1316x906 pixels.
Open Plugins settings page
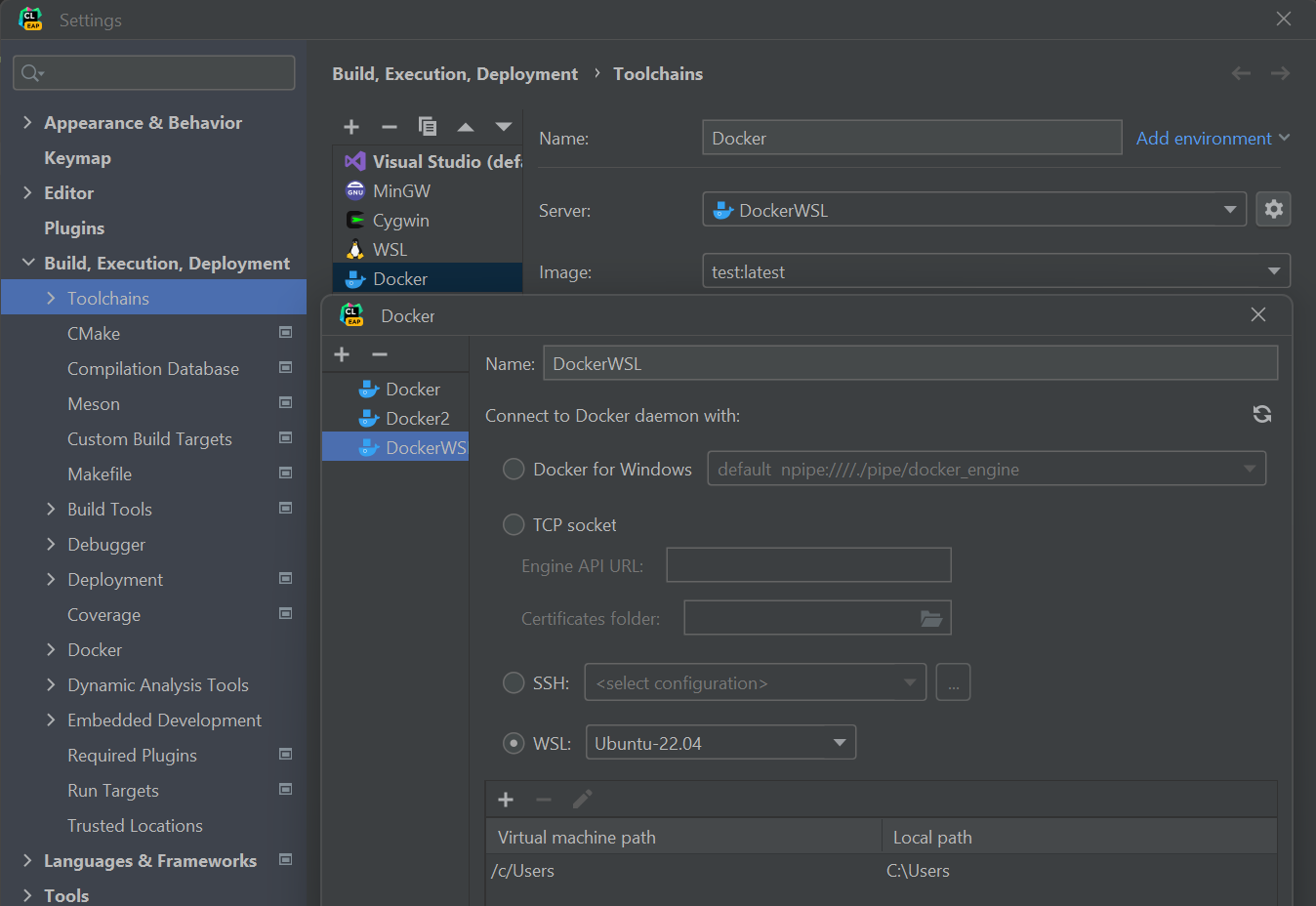point(74,228)
